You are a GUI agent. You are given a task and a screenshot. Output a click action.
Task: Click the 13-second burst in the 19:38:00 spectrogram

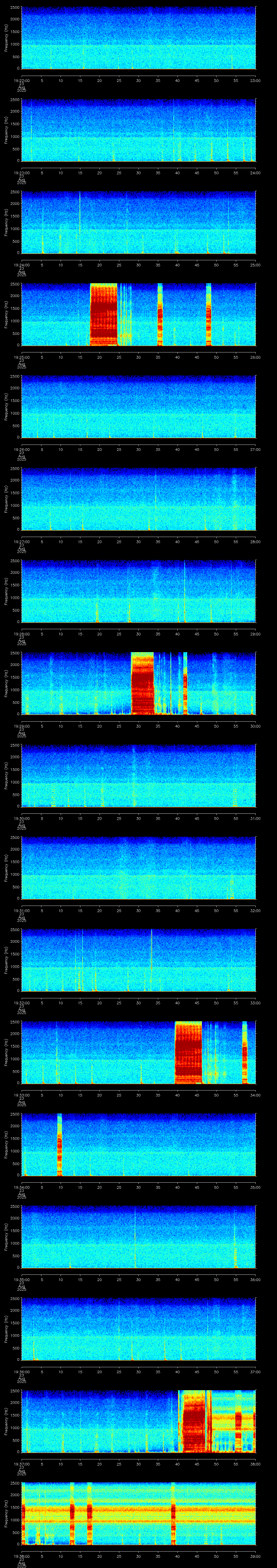[72, 1514]
